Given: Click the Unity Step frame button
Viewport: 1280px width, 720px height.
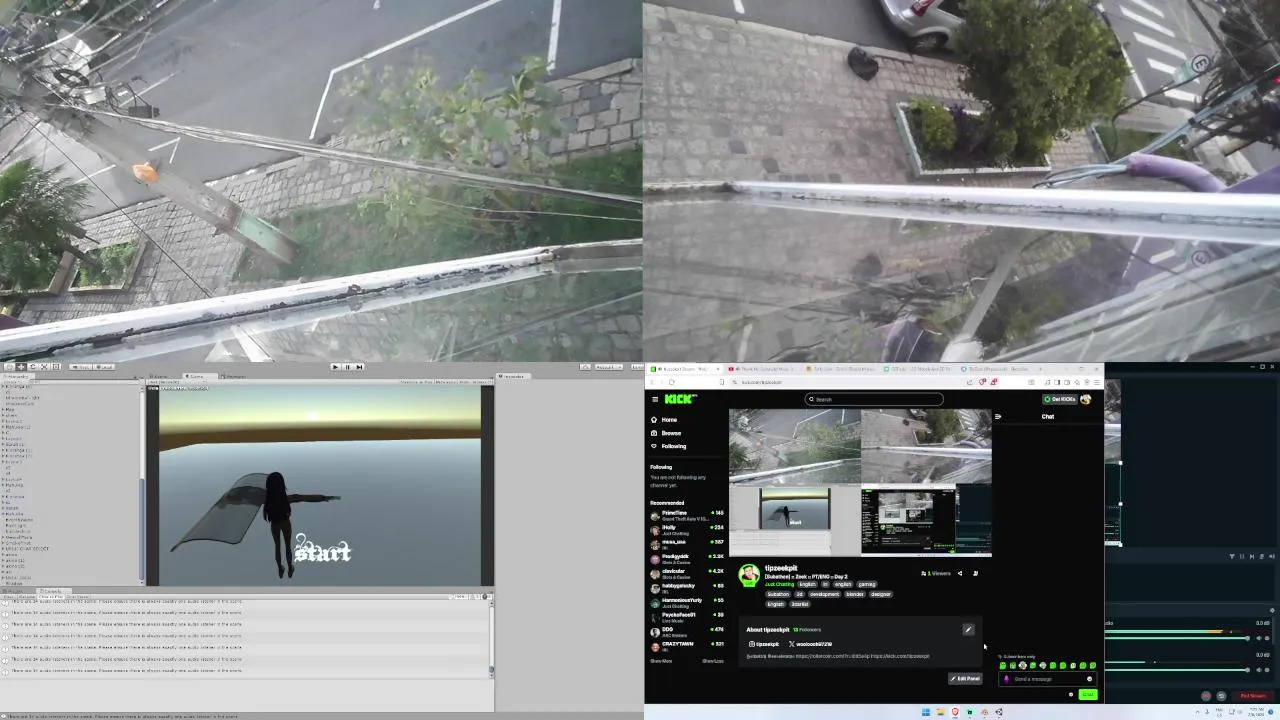Looking at the screenshot, I should (x=359, y=367).
